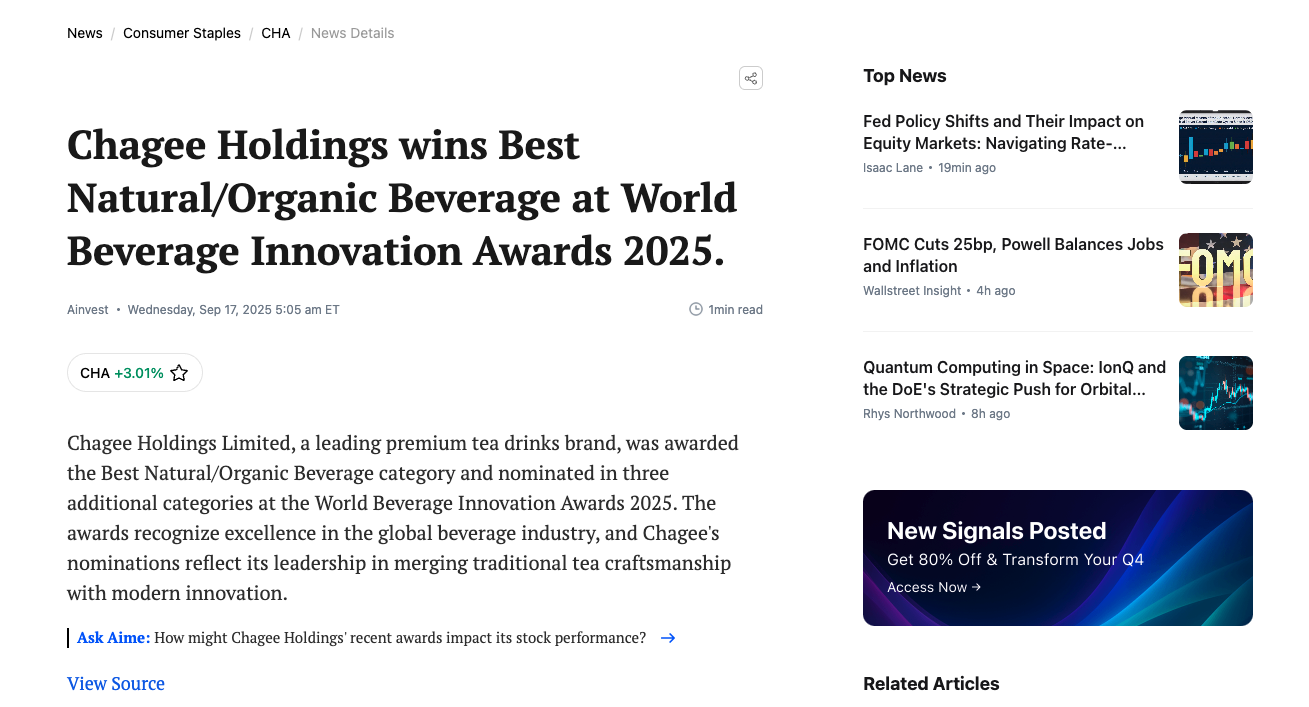Click the Ask Aime label
Image resolution: width=1309 pixels, height=707 pixels.
point(114,638)
